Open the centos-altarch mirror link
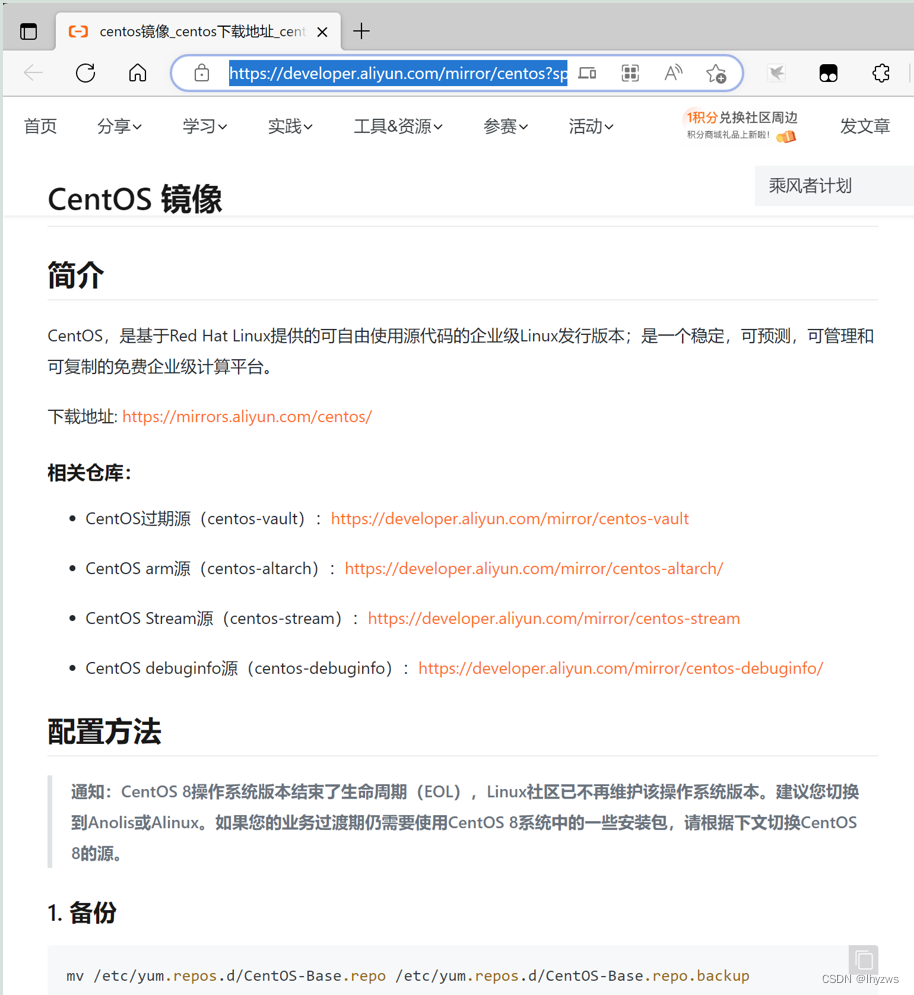Screen dimensions: 914x995 pos(534,569)
